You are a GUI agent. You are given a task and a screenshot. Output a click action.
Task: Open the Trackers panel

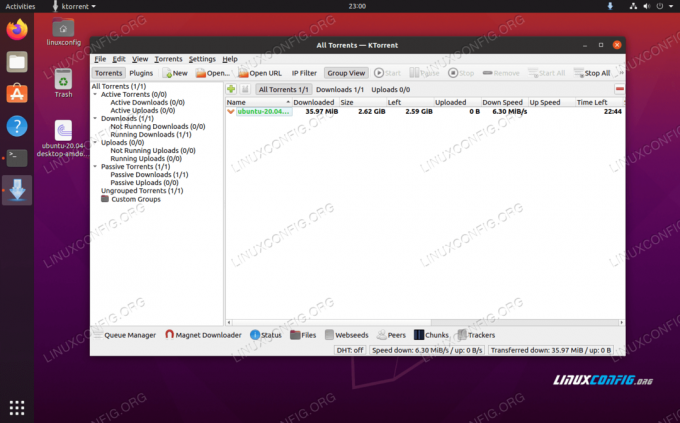coord(476,335)
